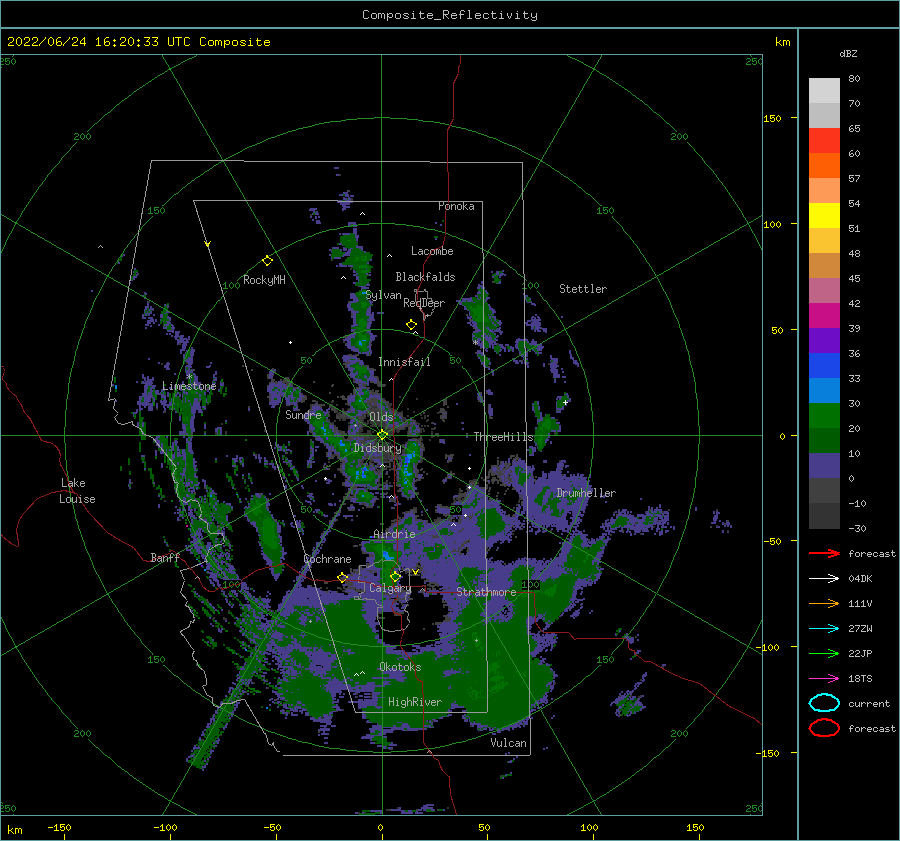Select the magenta 42 dBZ swatch
The height and width of the screenshot is (841, 900).
(x=824, y=316)
